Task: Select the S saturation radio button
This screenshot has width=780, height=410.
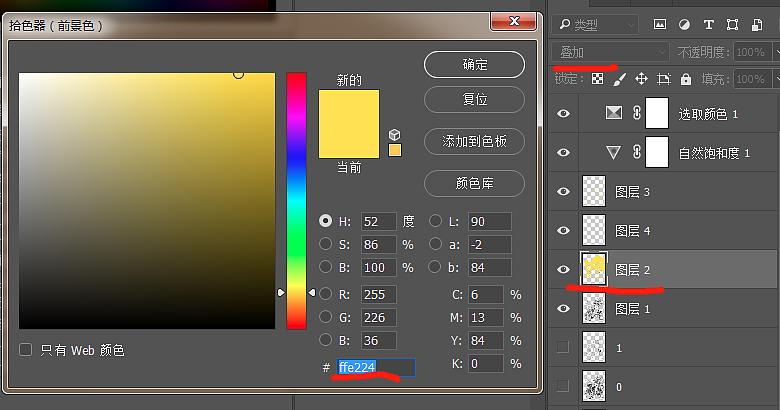Action: [325, 244]
